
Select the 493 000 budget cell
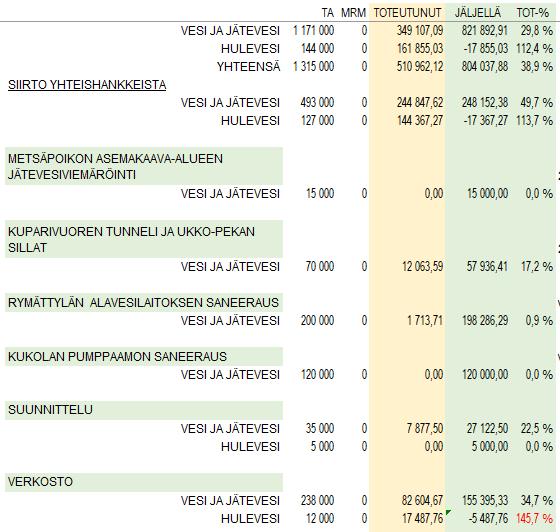[x=318, y=102]
